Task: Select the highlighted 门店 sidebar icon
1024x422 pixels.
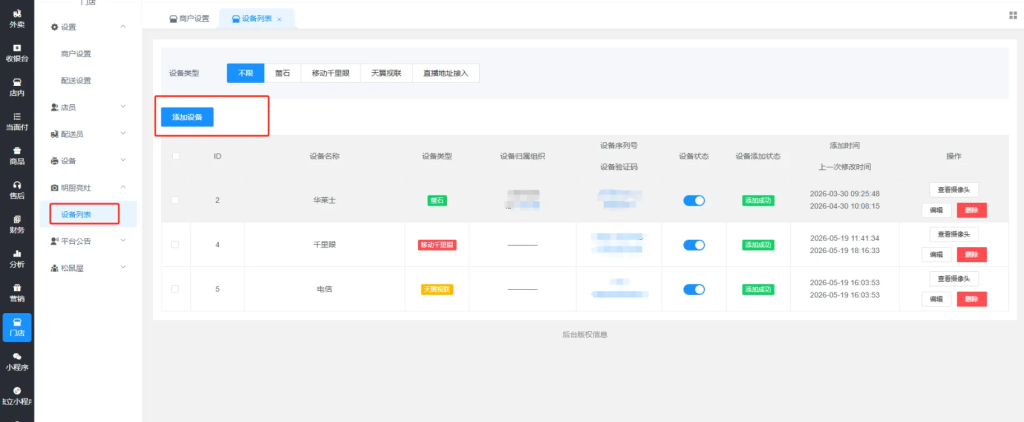Action: tap(17, 327)
